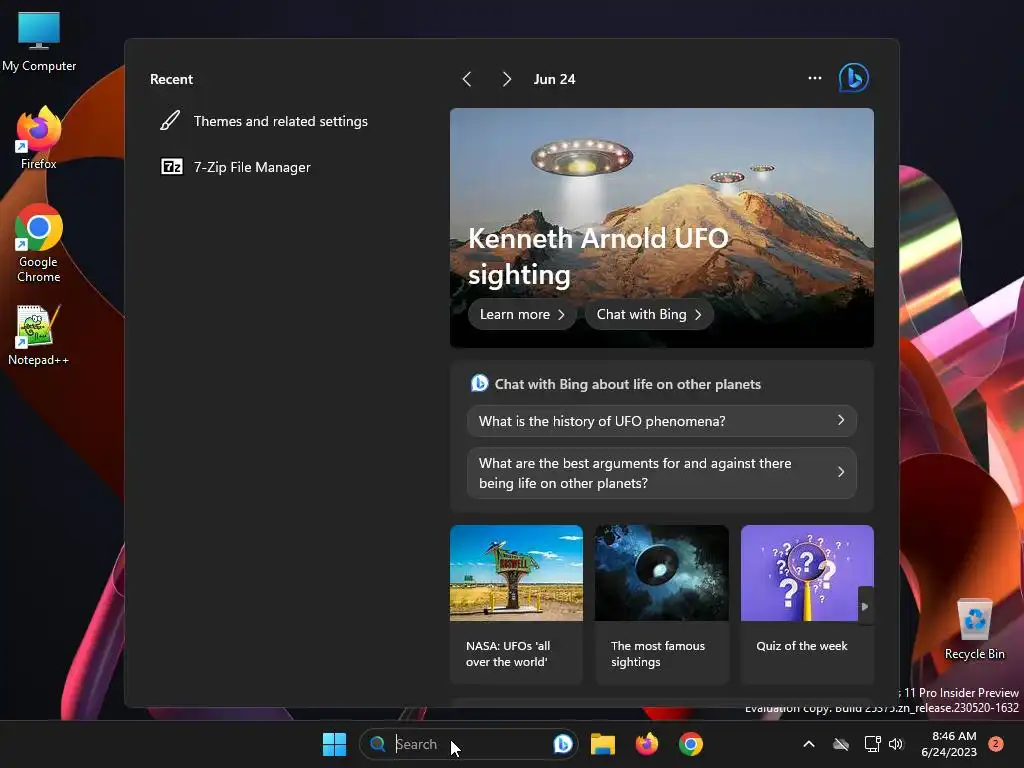Select the Firefox desktop shortcut
This screenshot has height=768, width=1024.
pyautogui.click(x=39, y=138)
